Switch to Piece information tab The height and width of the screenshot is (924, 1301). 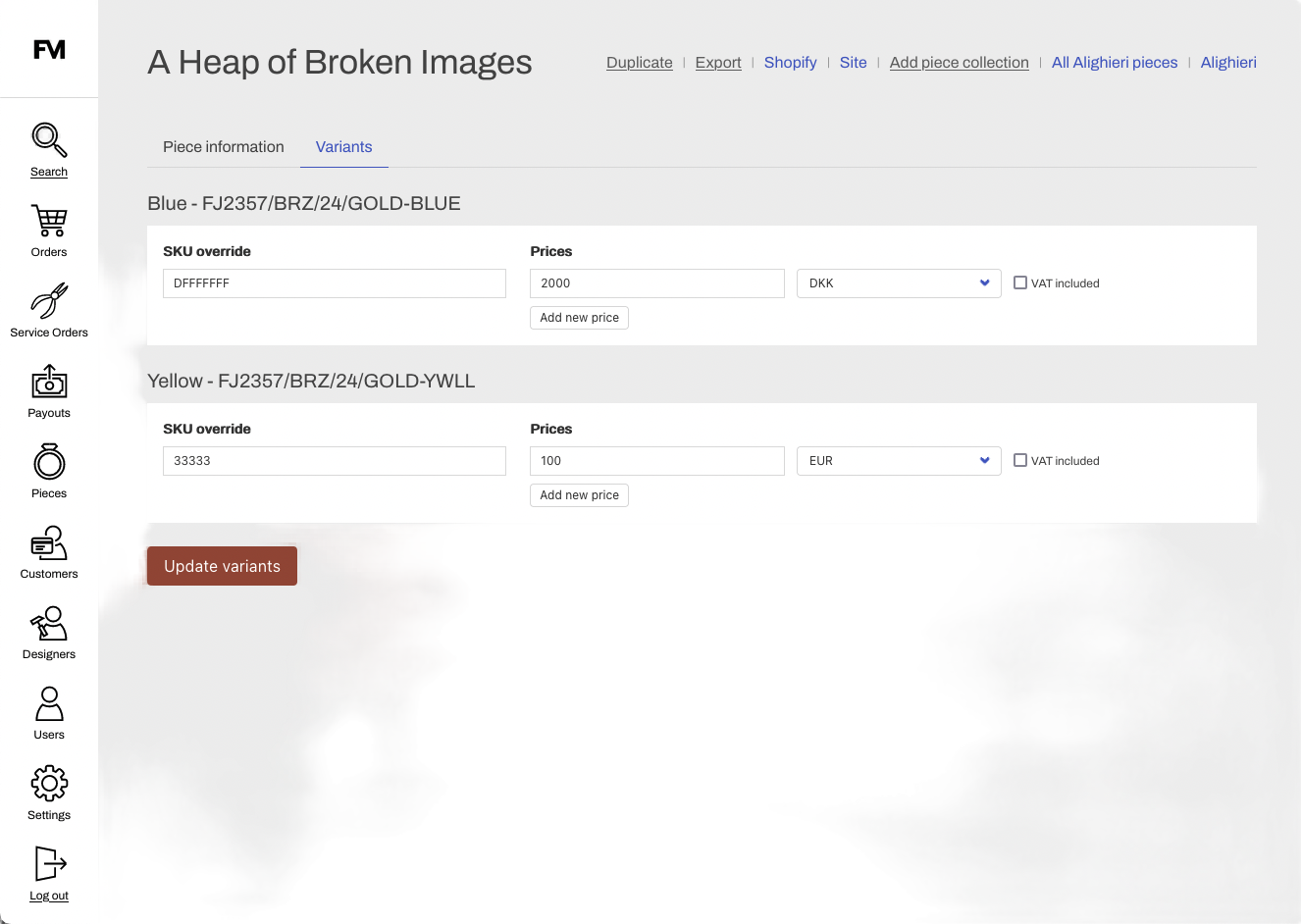223,147
